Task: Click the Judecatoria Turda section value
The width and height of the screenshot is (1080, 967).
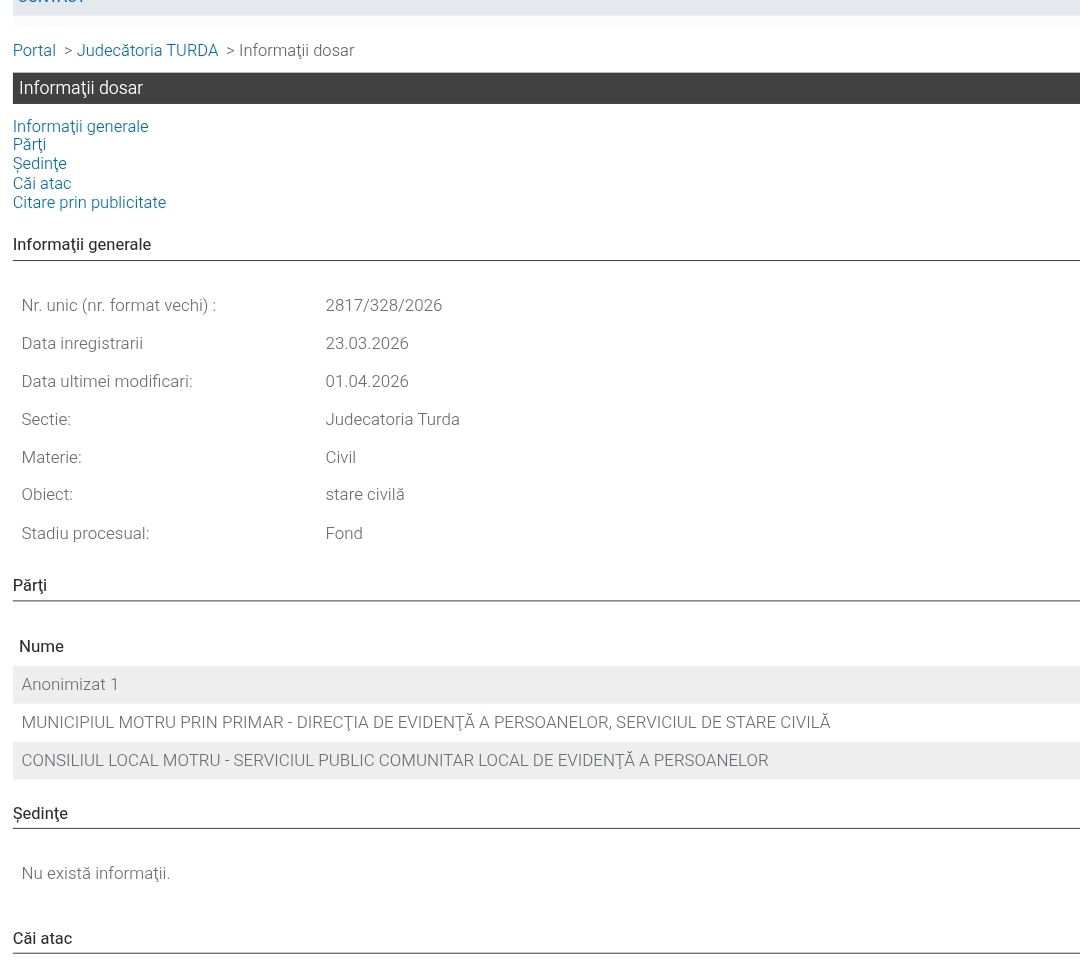Action: point(392,419)
